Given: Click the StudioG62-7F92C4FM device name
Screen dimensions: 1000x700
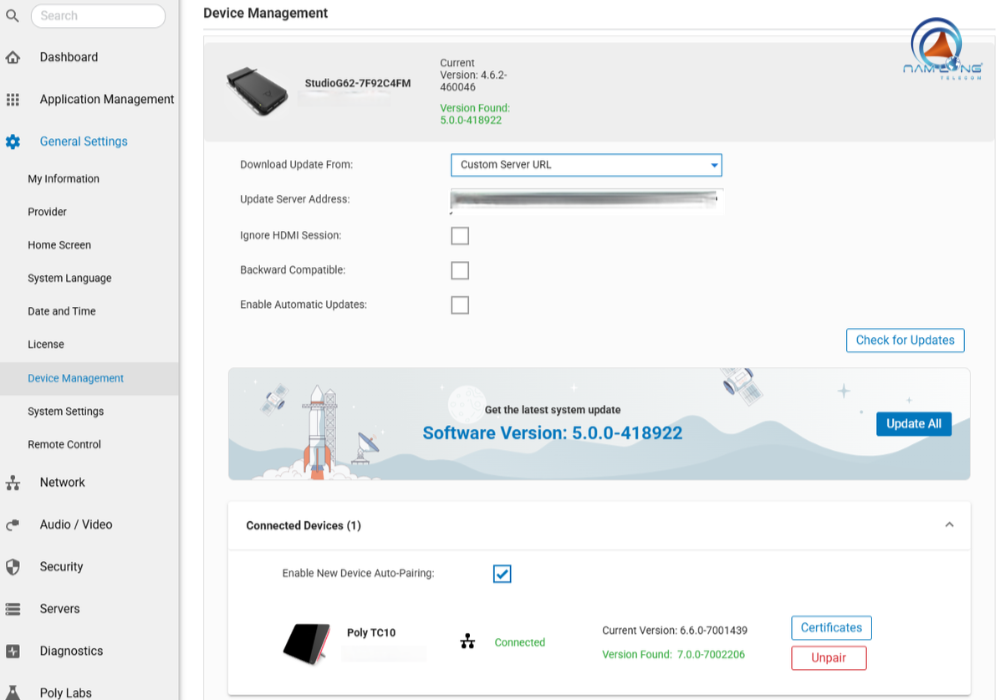Looking at the screenshot, I should point(358,84).
